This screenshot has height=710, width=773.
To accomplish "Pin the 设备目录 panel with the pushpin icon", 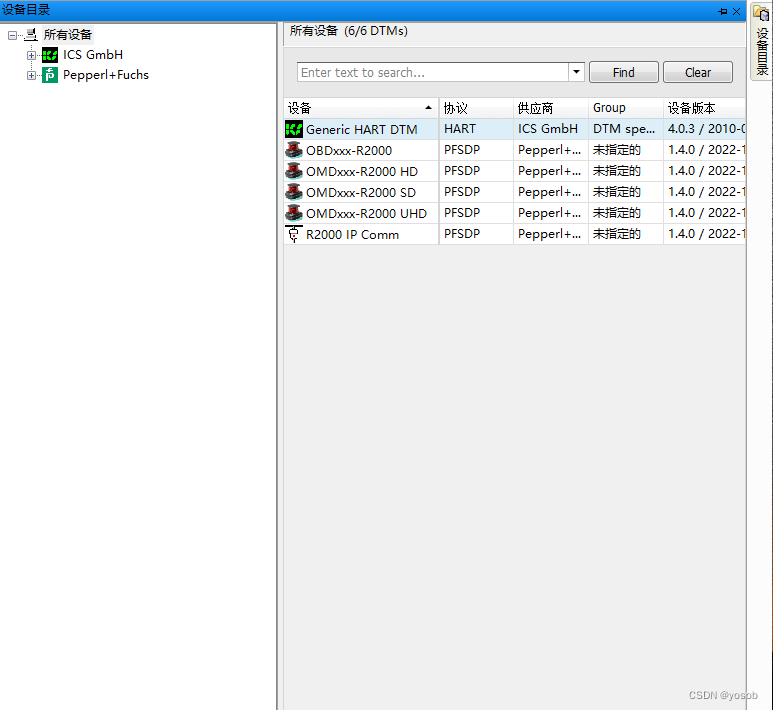I will pos(723,11).
